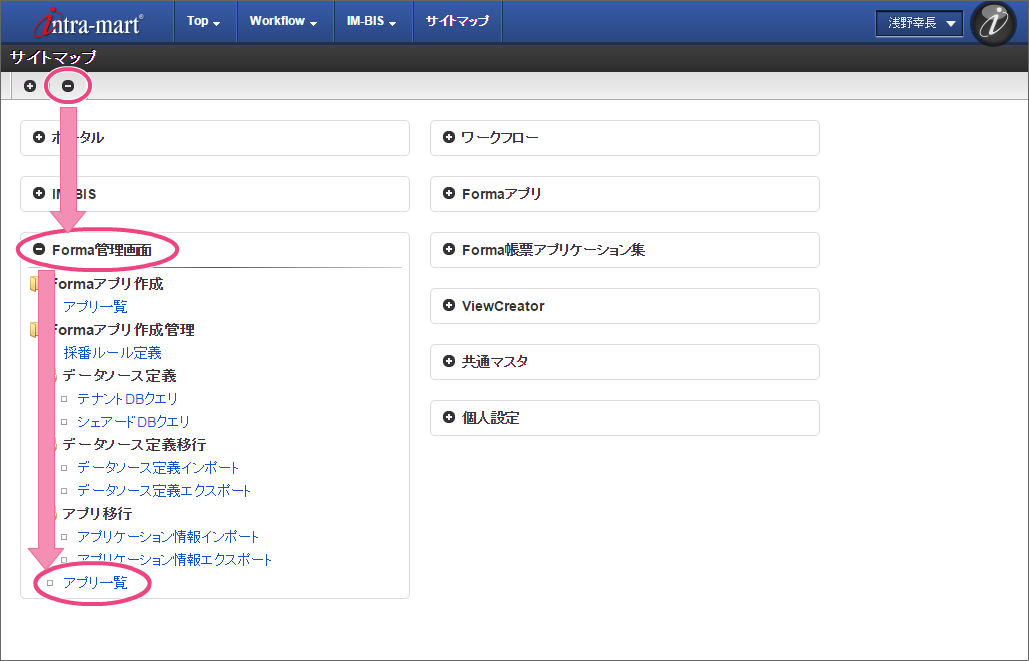The height and width of the screenshot is (661, 1029).
Task: Go to サイトマップ in the navigation bar
Action: [457, 21]
